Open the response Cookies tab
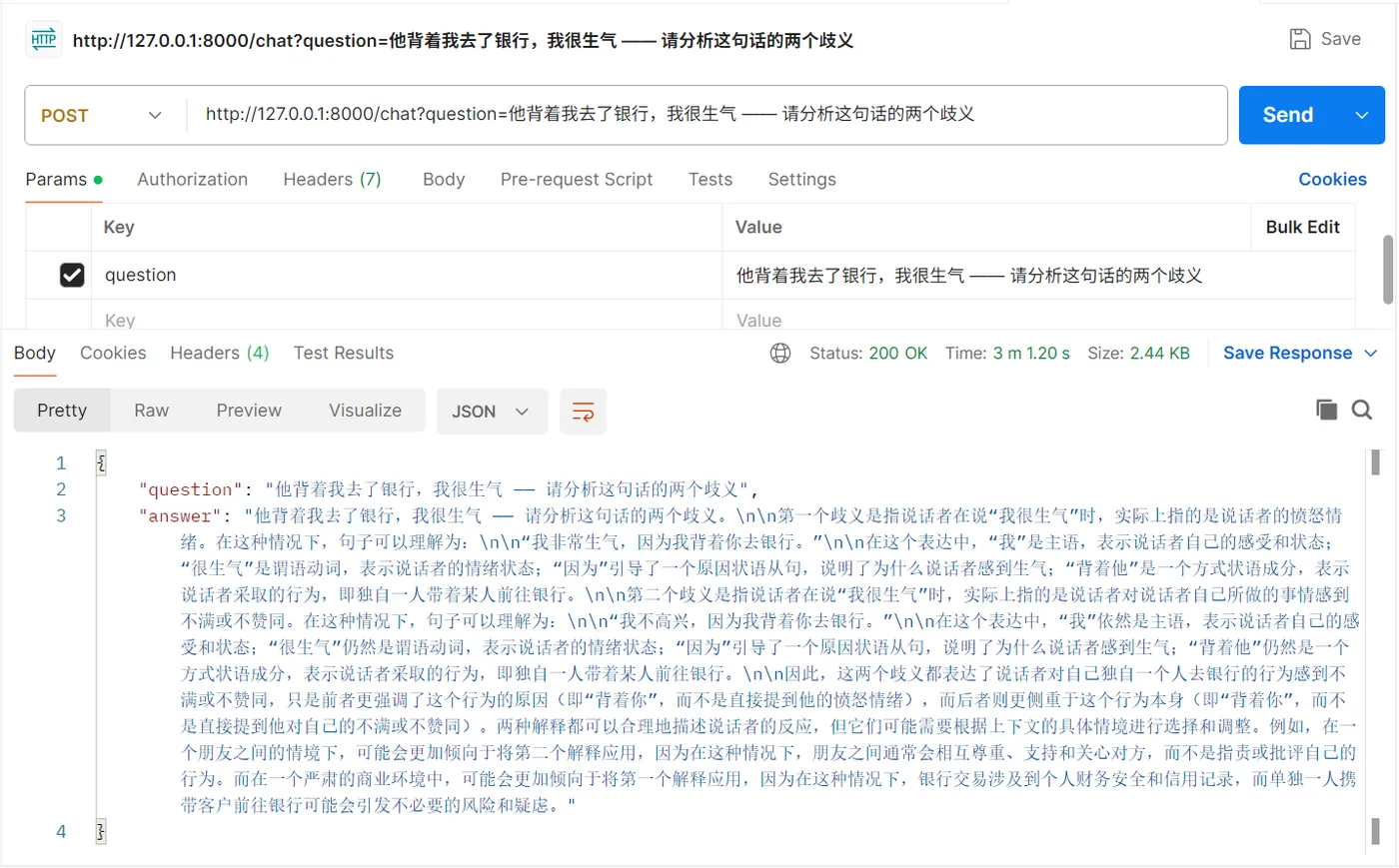Image resolution: width=1399 pixels, height=868 pixels. click(113, 354)
